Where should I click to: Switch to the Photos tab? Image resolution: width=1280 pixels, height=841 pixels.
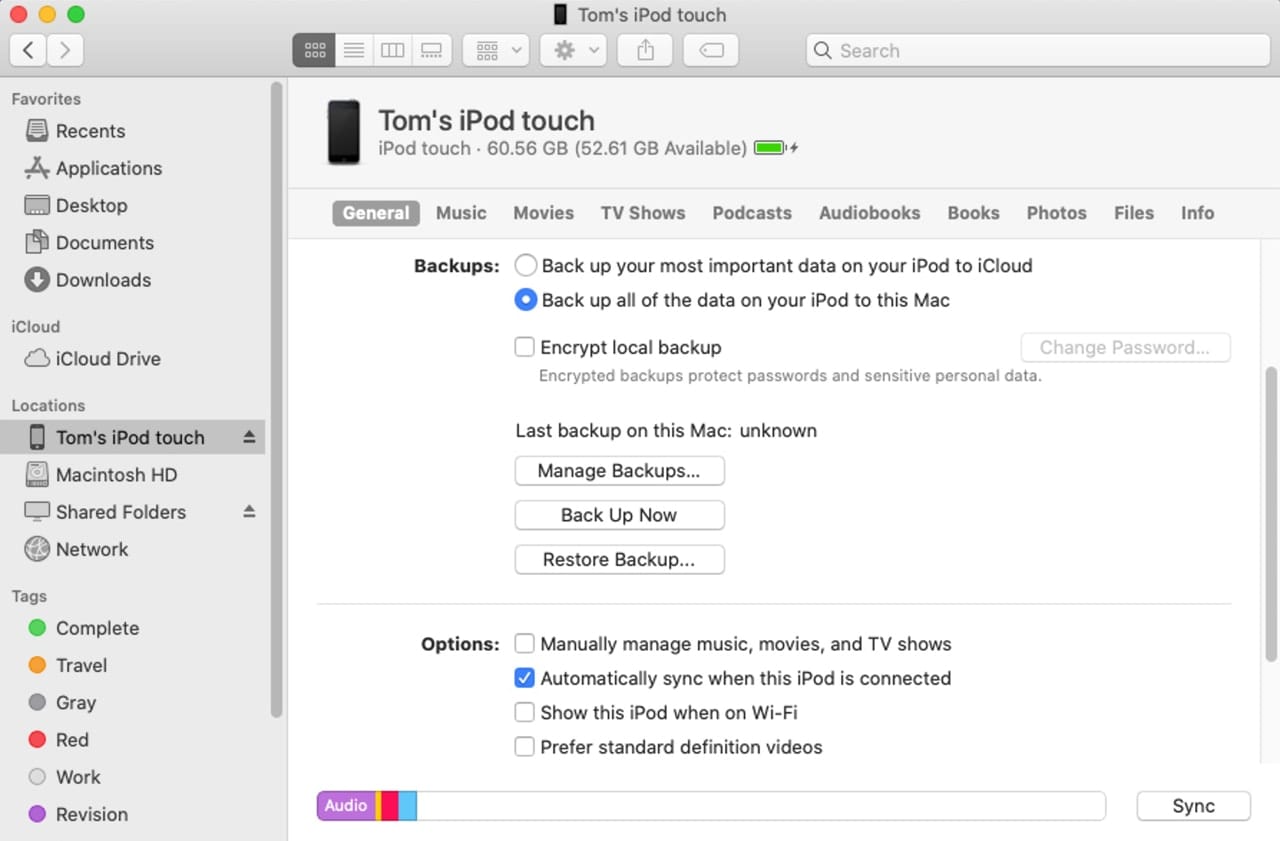click(x=1056, y=213)
